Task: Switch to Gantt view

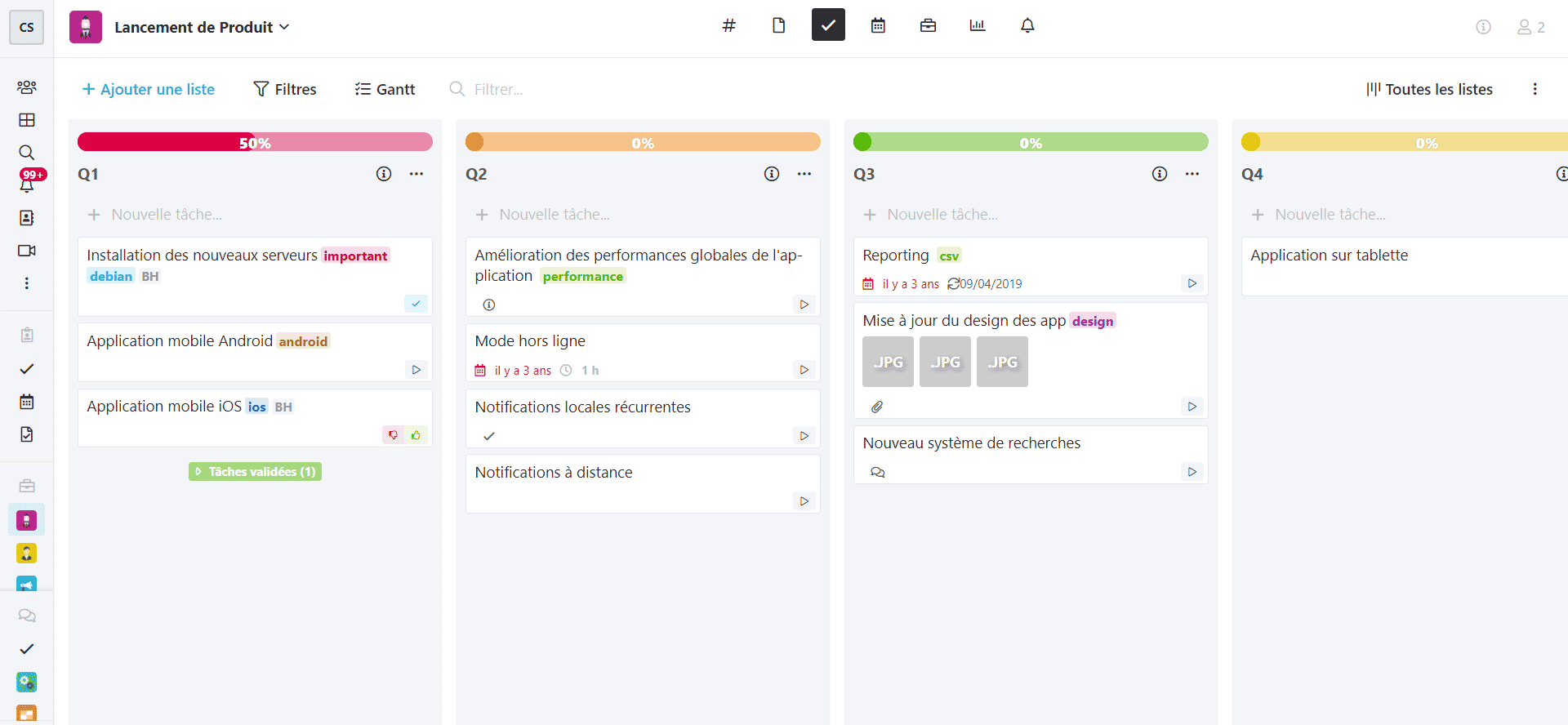Action: (385, 89)
